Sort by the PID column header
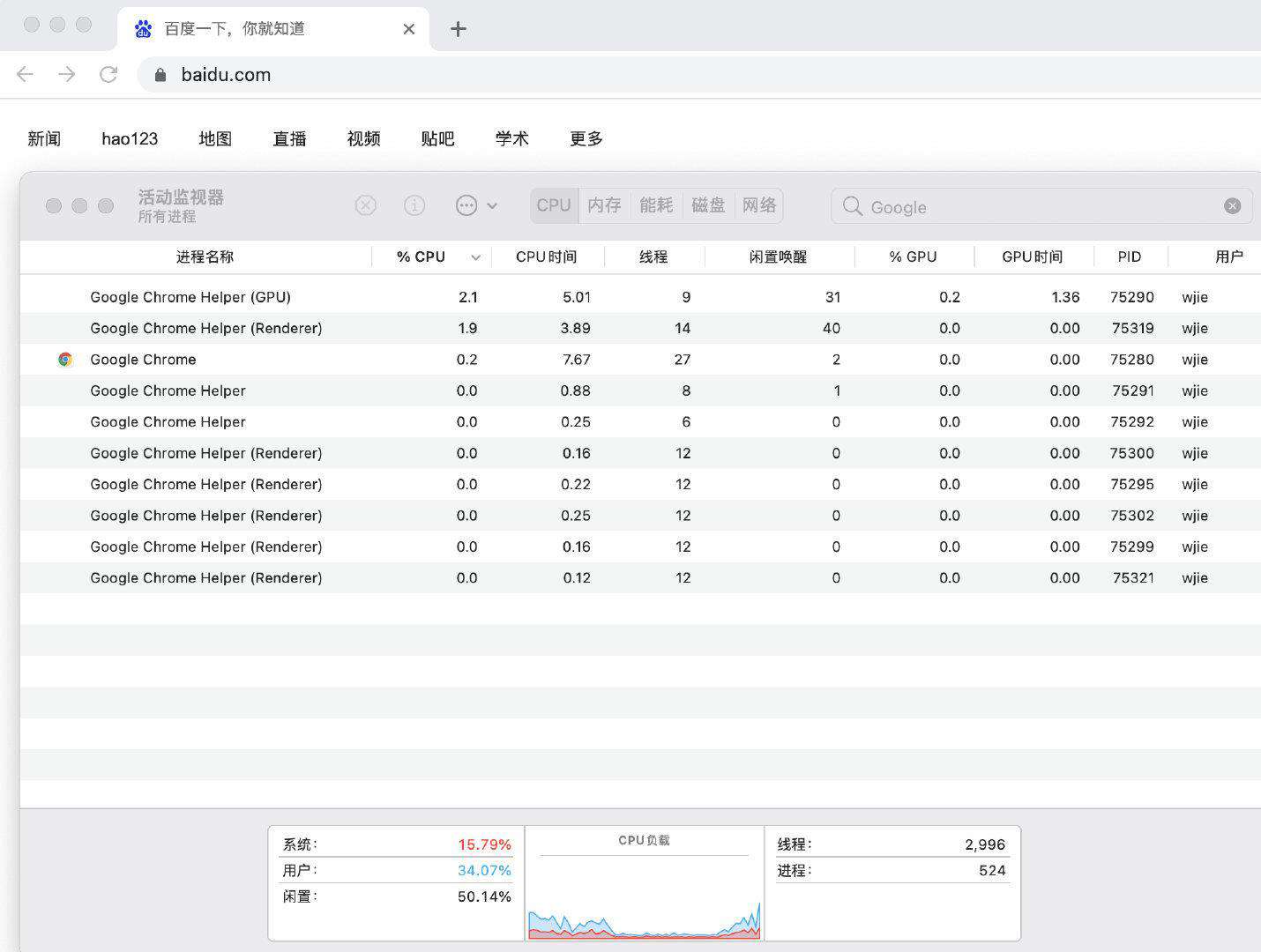Viewport: 1261px width, 952px height. point(1130,257)
